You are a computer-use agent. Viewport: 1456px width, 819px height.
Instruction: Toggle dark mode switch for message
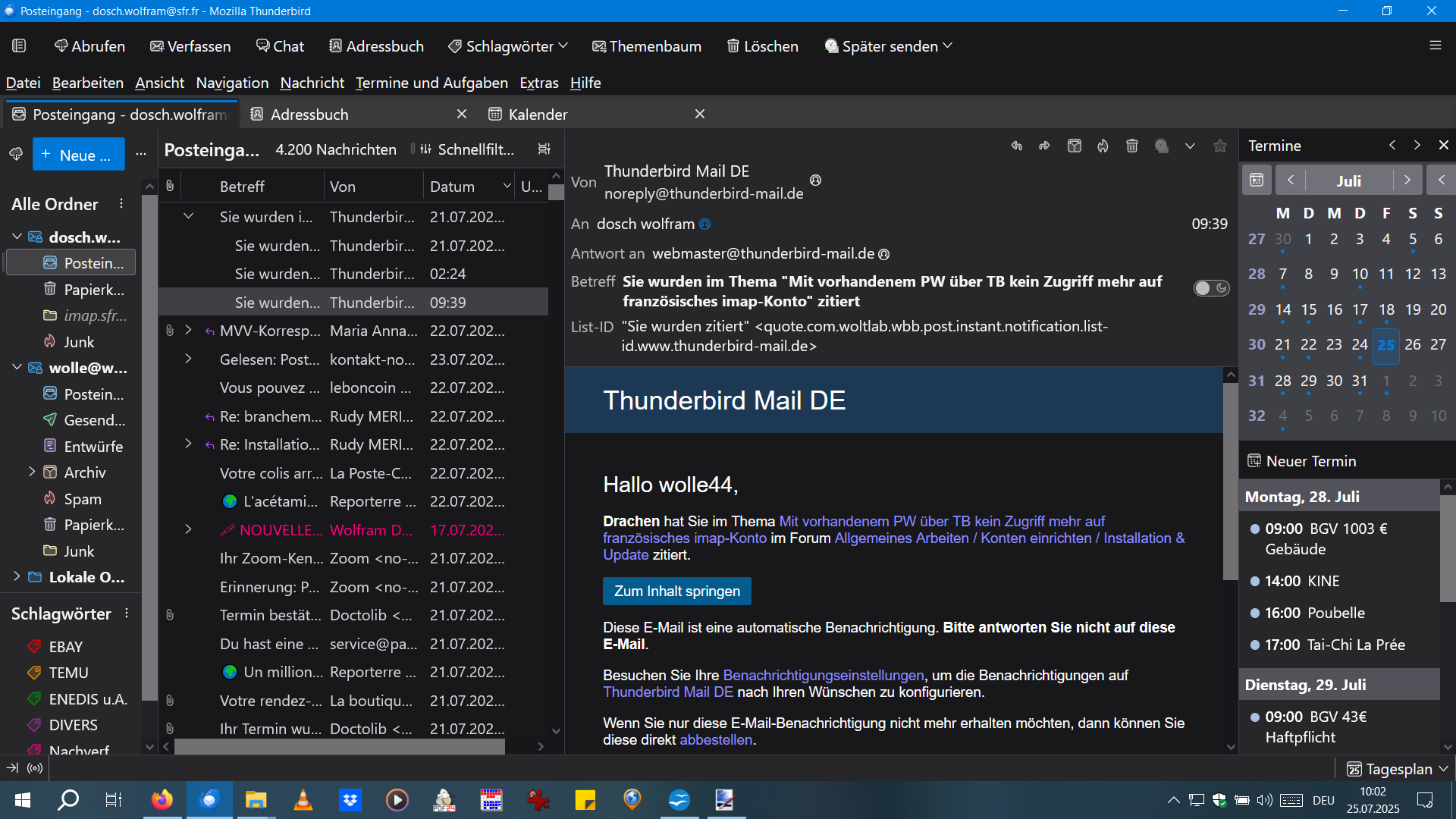(1211, 288)
